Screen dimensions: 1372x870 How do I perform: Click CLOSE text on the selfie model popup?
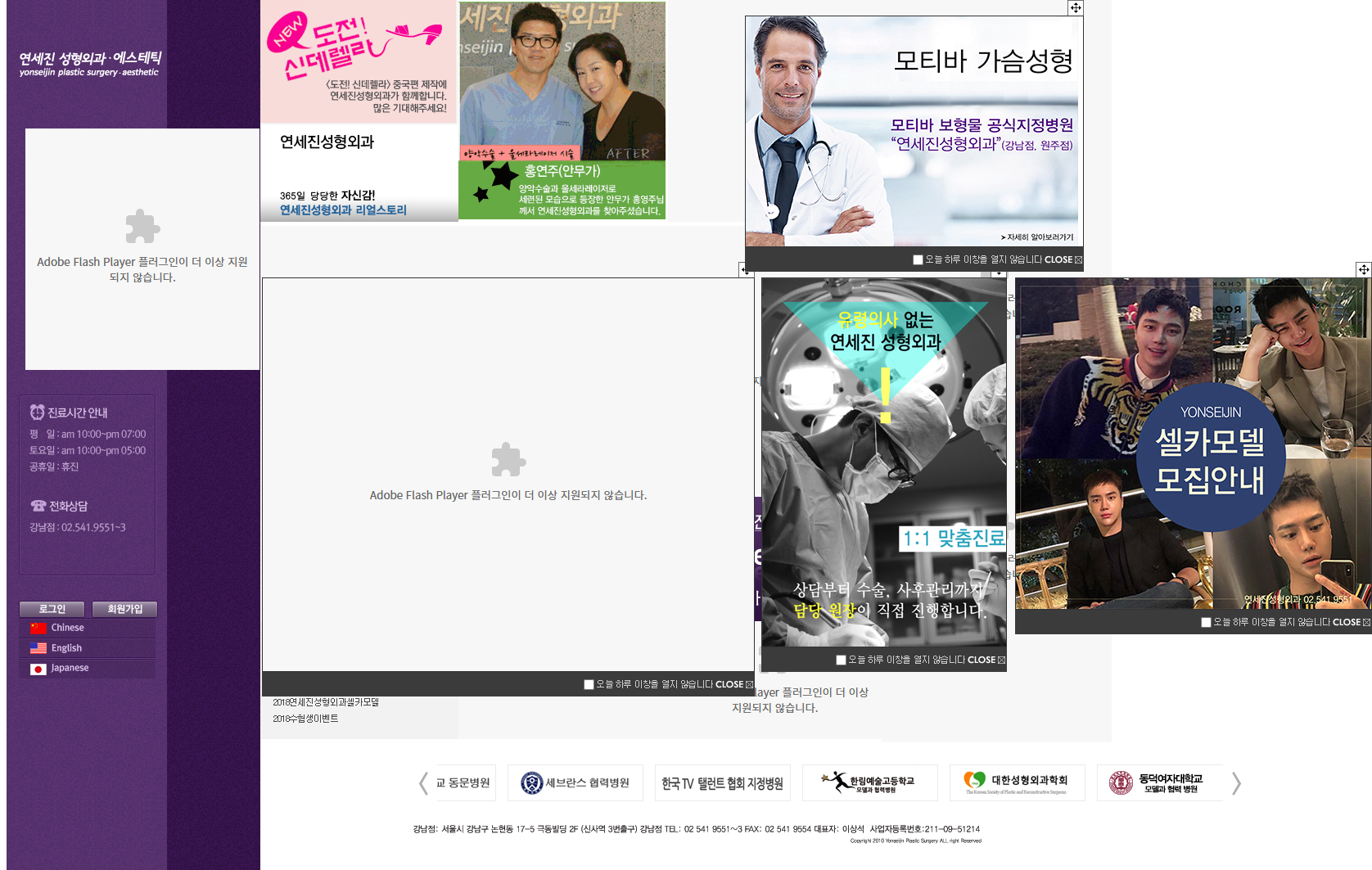tap(1347, 622)
